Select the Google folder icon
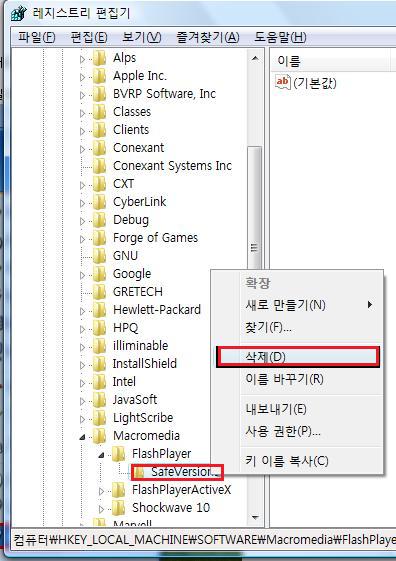This screenshot has height=561, width=396. tap(99, 274)
